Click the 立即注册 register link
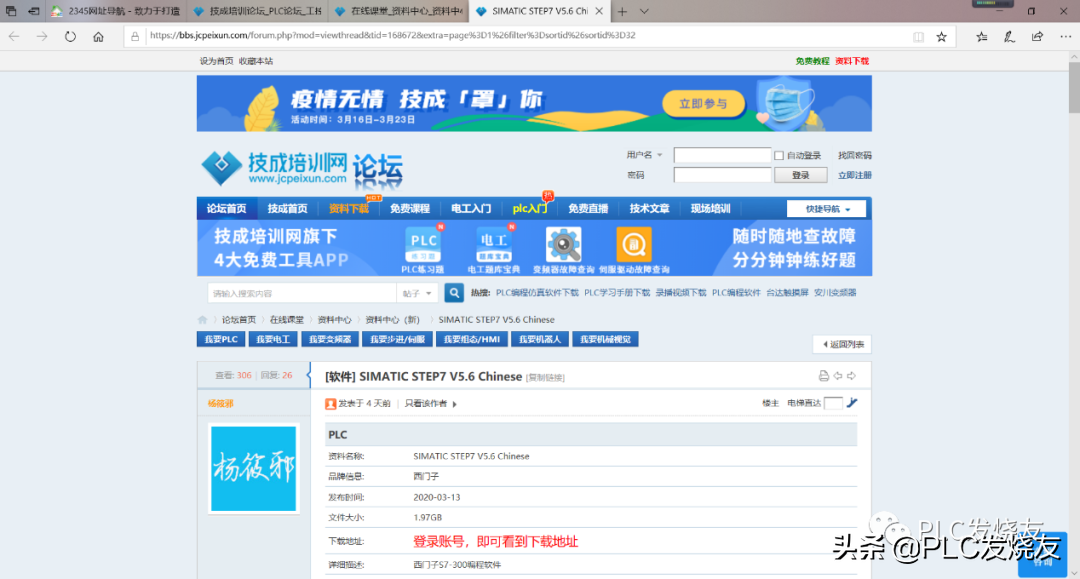The image size is (1080, 579). [854, 175]
